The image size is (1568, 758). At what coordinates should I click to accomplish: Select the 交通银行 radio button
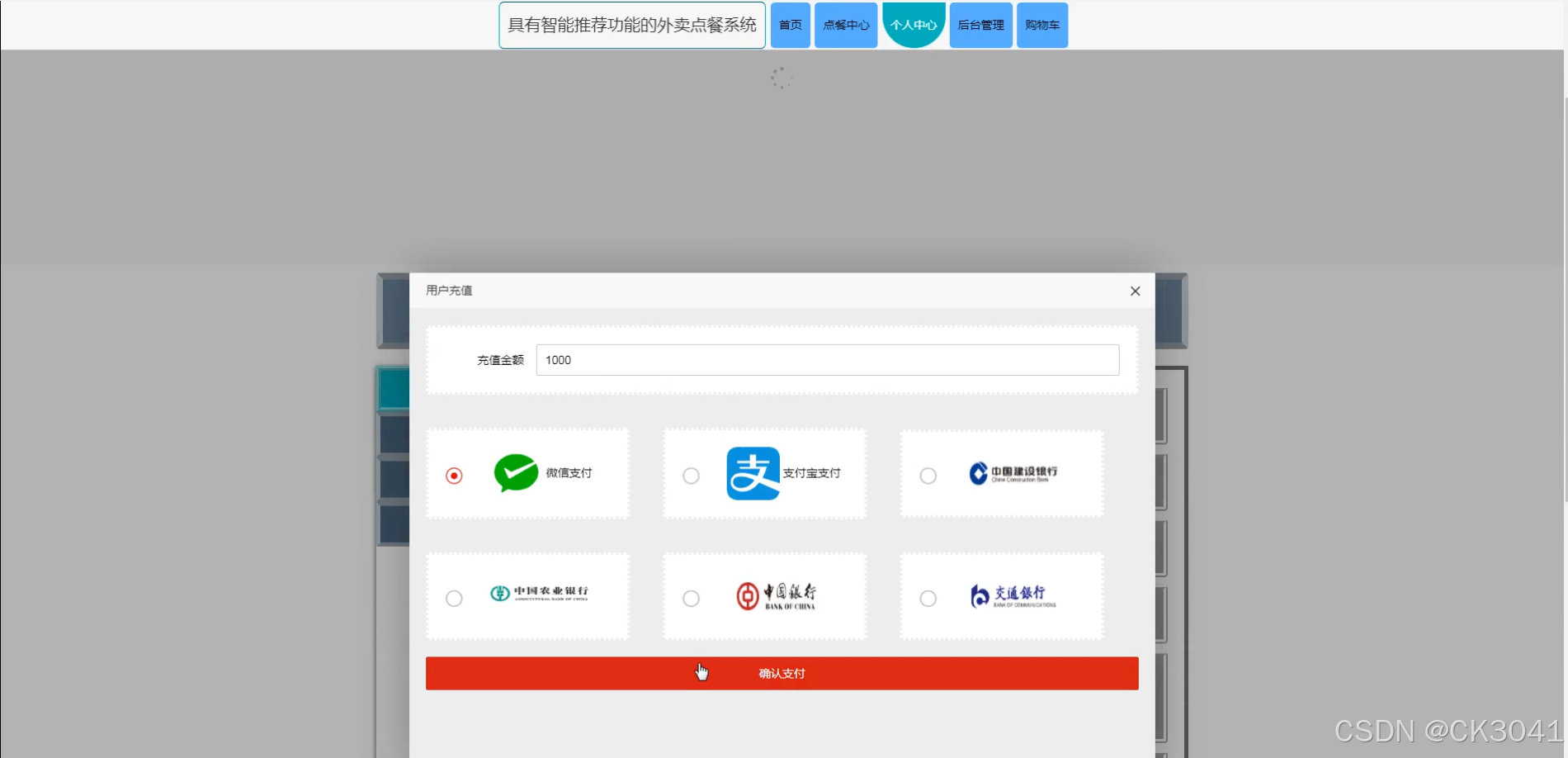[x=928, y=599]
